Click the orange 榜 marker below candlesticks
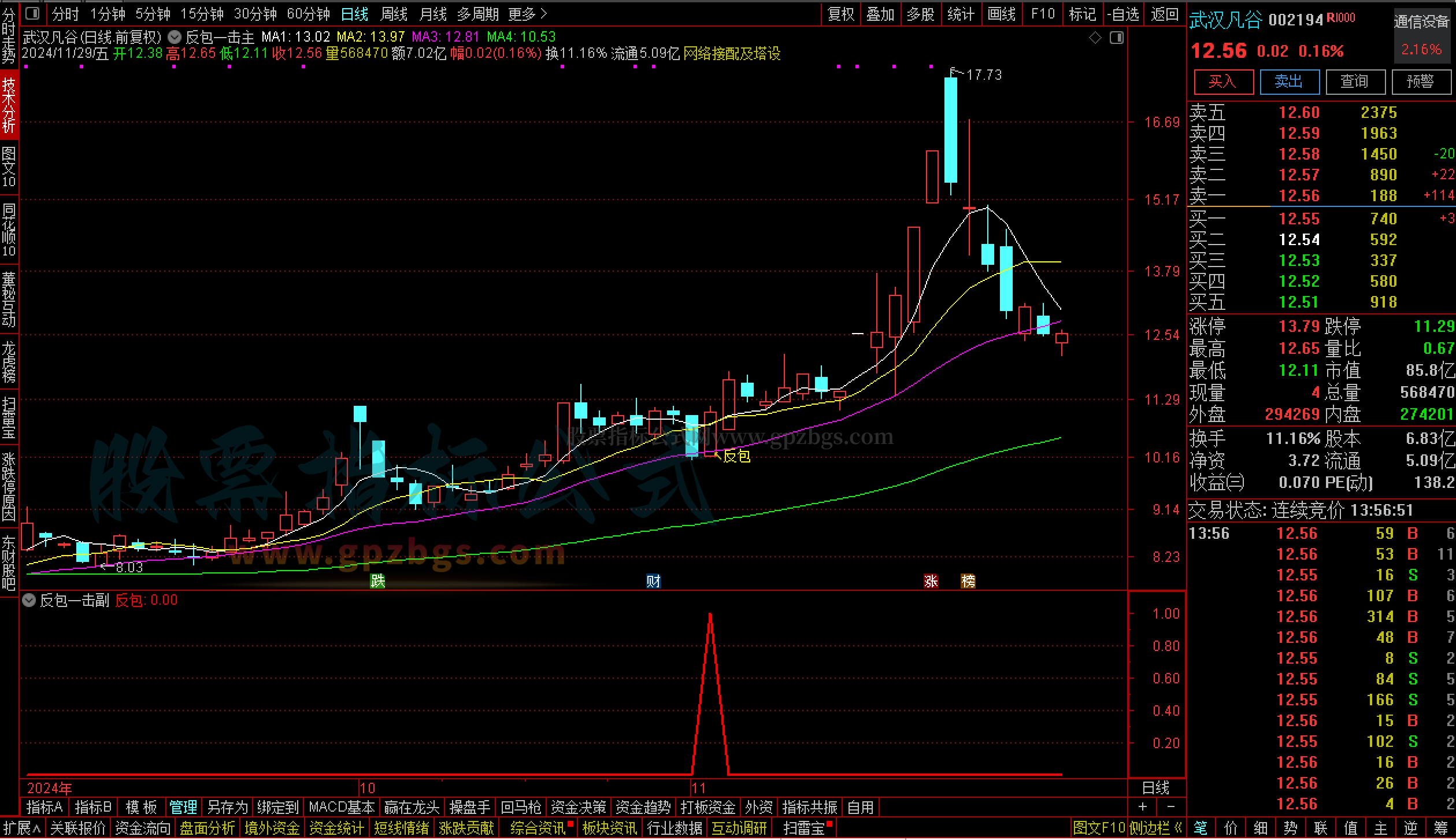The image size is (1456, 840). 968,580
